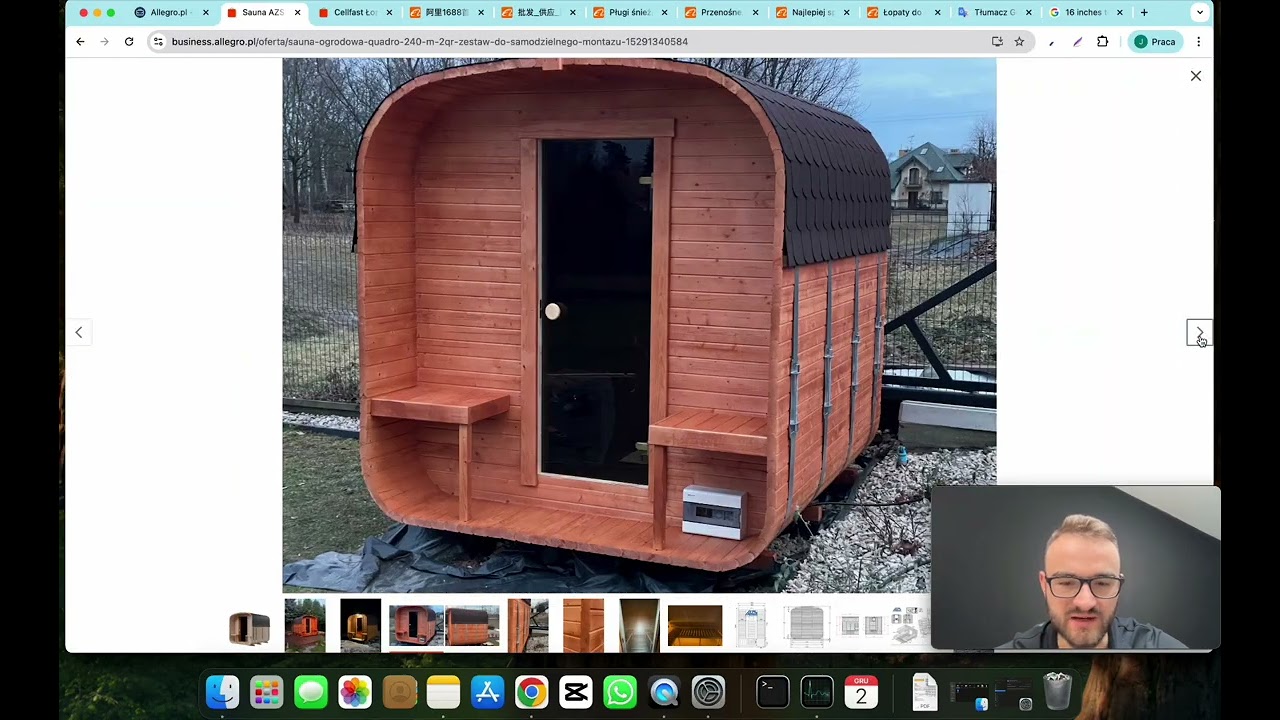The width and height of the screenshot is (1280, 720).
Task: Open the browser extensions puzzle icon
Action: tap(1102, 42)
